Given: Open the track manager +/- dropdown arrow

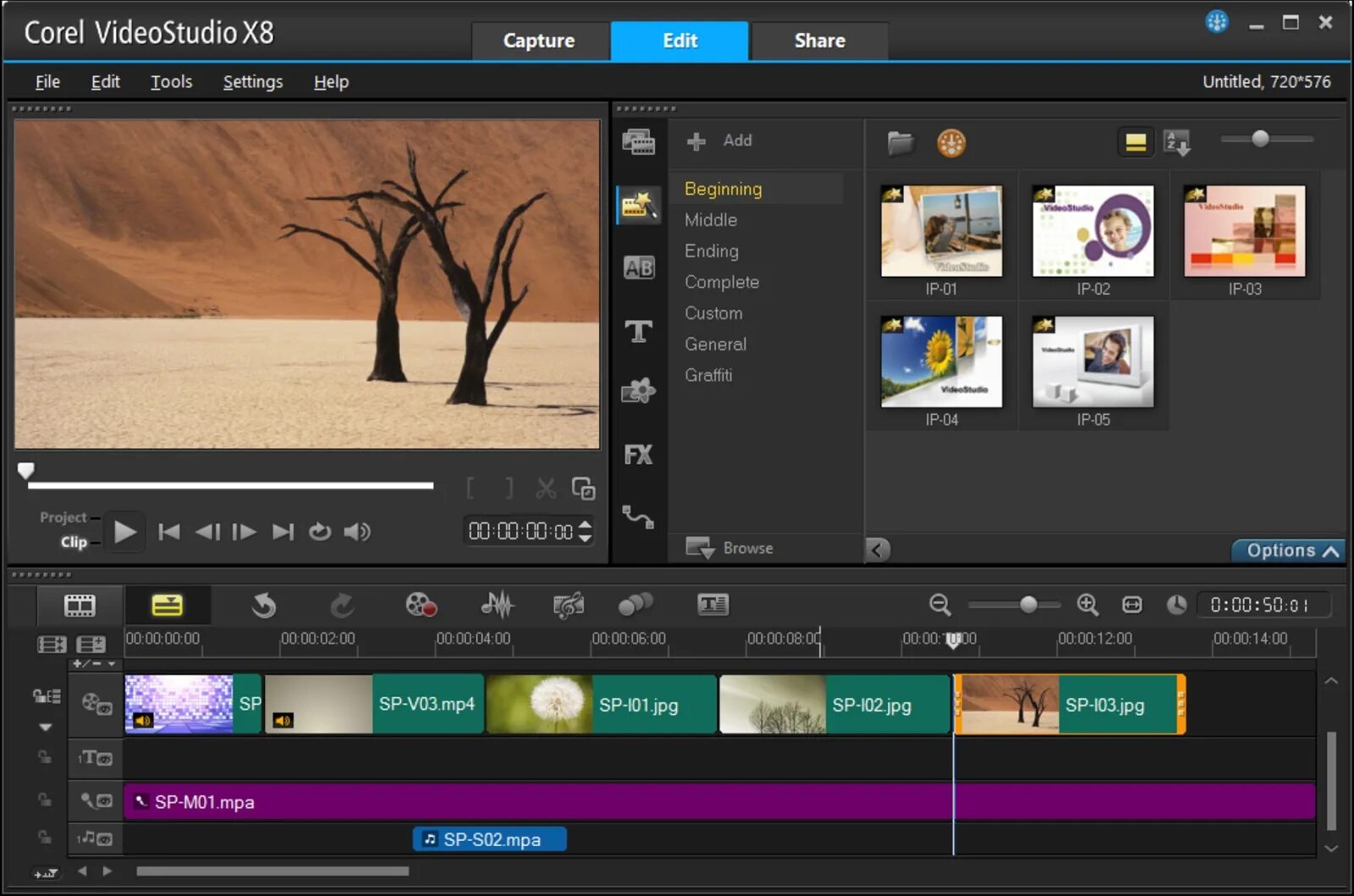Looking at the screenshot, I should [x=111, y=664].
